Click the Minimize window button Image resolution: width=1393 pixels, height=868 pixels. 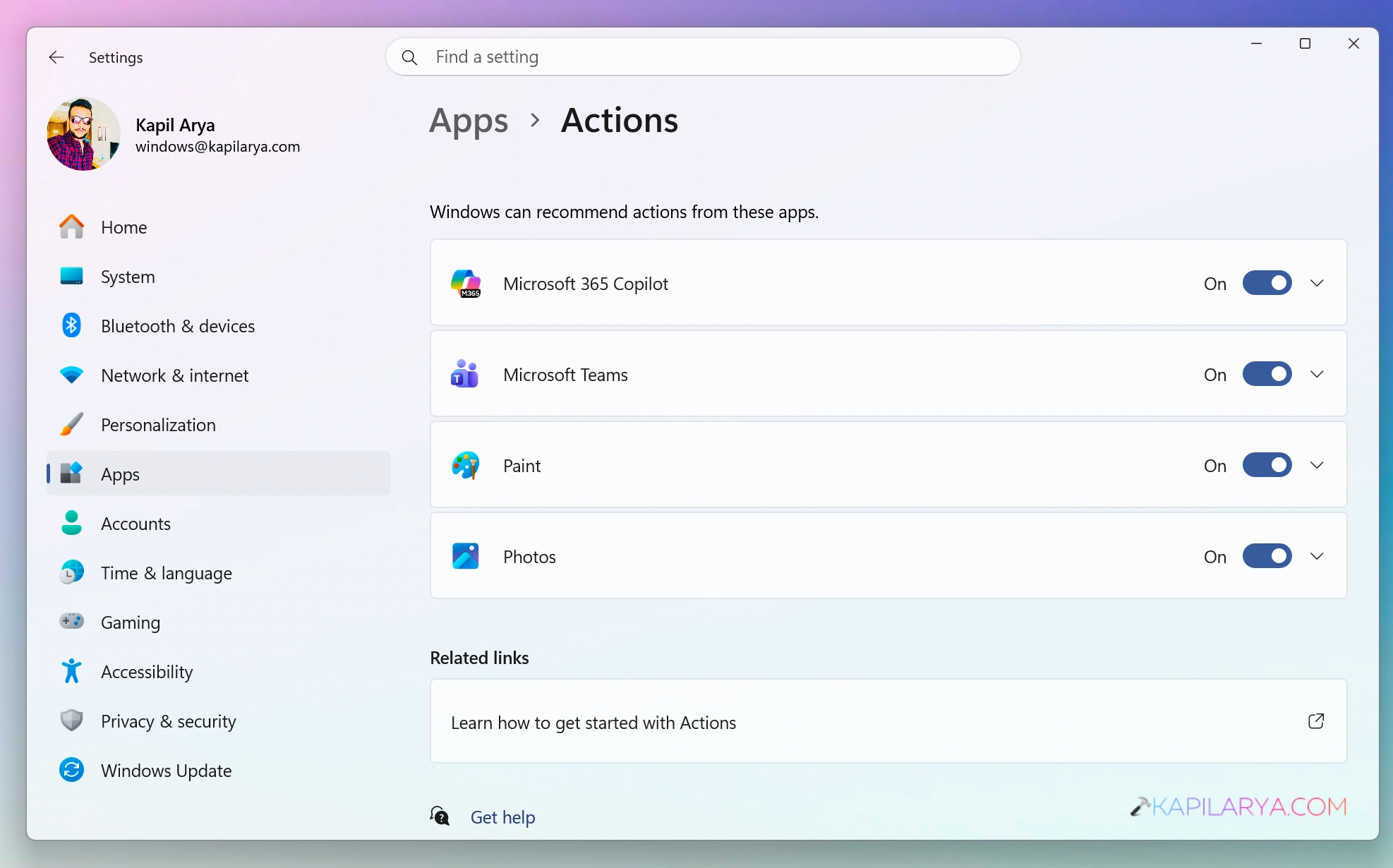click(1256, 44)
